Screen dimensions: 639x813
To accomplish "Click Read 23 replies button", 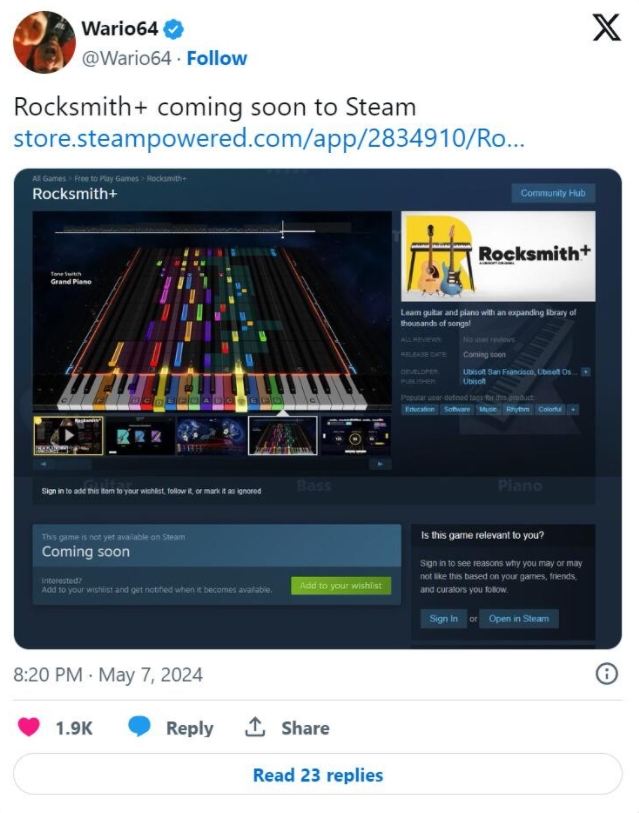I will coord(317,775).
